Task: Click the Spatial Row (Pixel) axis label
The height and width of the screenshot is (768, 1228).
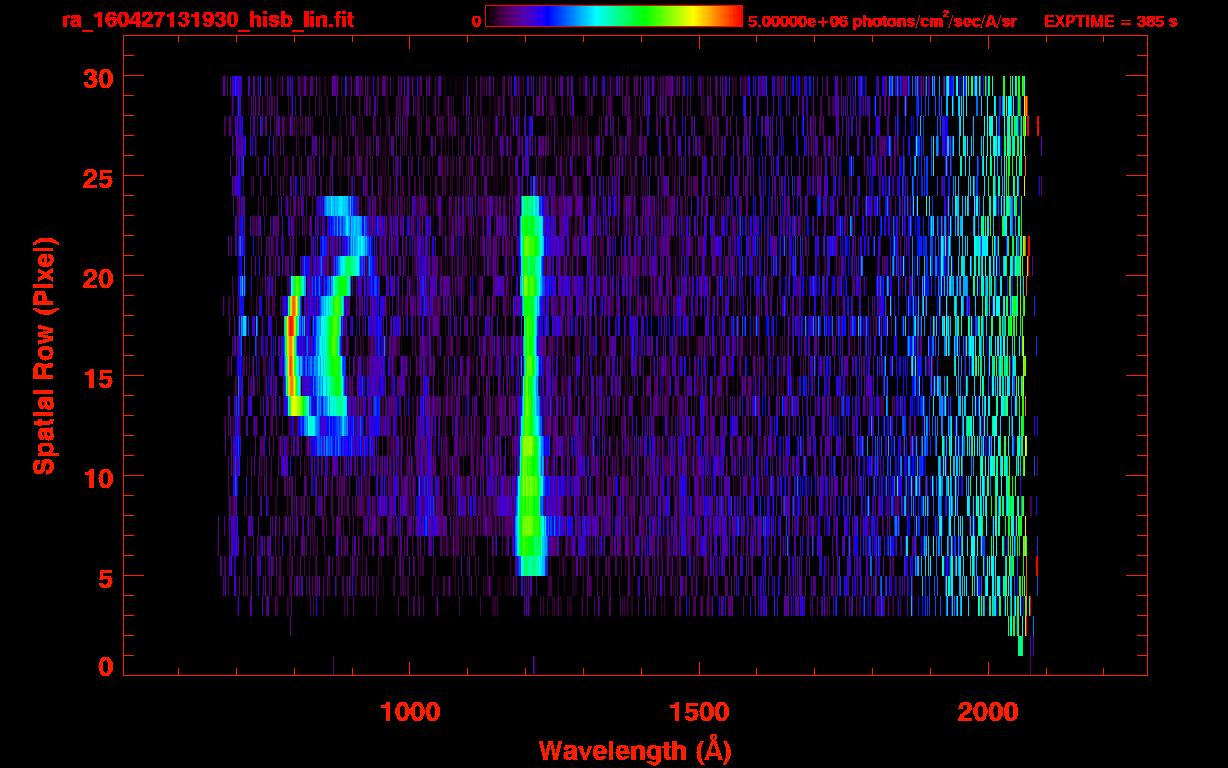Action: (44, 355)
